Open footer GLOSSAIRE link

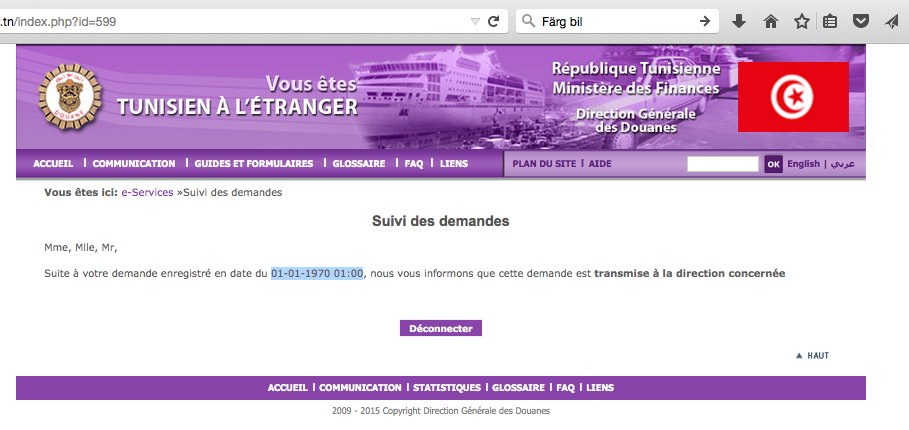tap(518, 388)
